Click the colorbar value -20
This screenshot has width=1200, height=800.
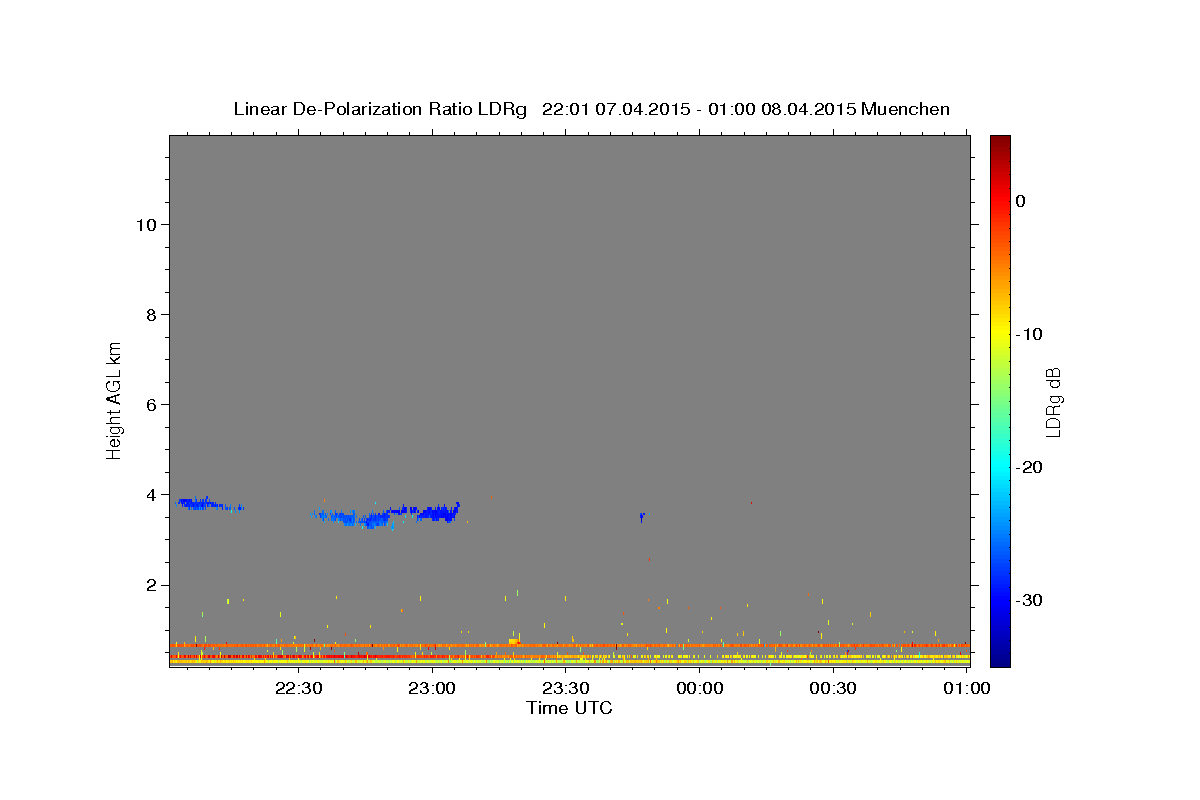click(1030, 467)
